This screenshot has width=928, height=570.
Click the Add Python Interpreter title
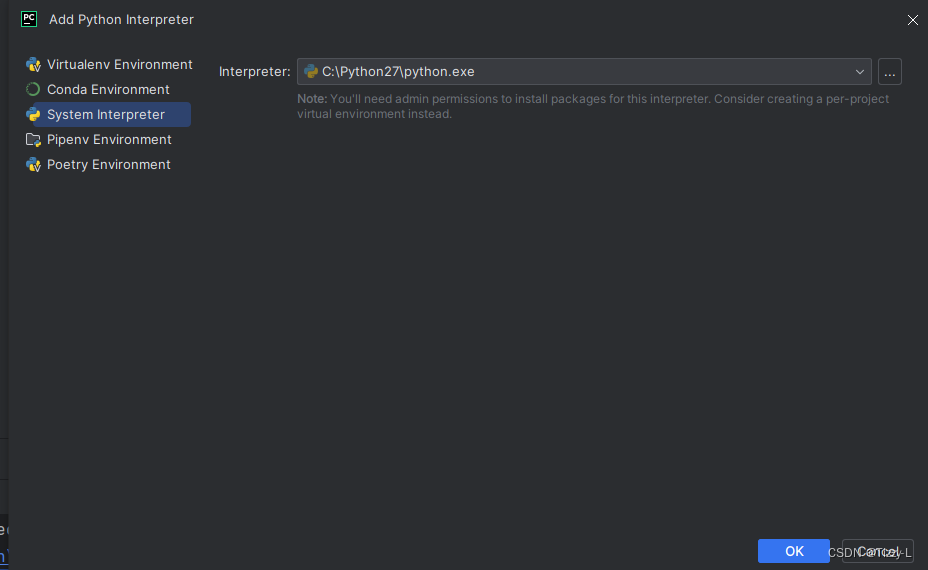[x=121, y=20]
